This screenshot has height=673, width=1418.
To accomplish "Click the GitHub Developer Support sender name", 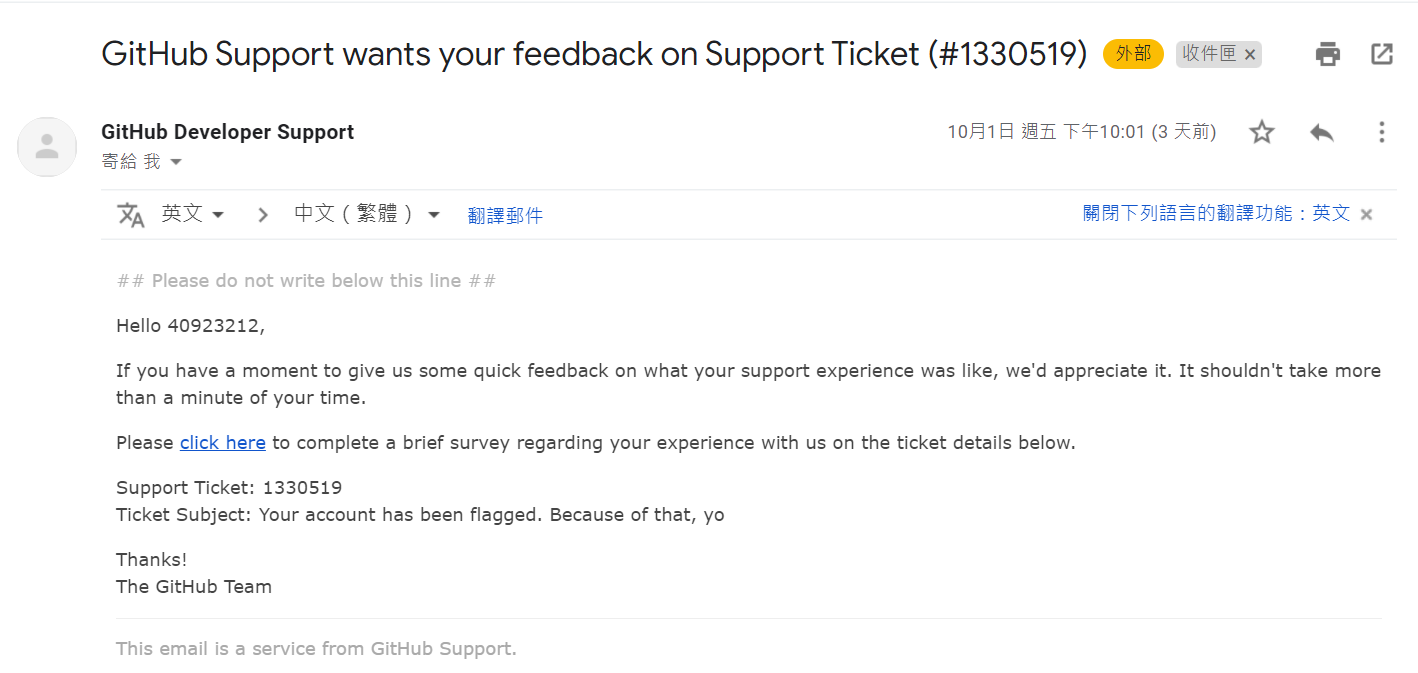I will click(x=228, y=132).
